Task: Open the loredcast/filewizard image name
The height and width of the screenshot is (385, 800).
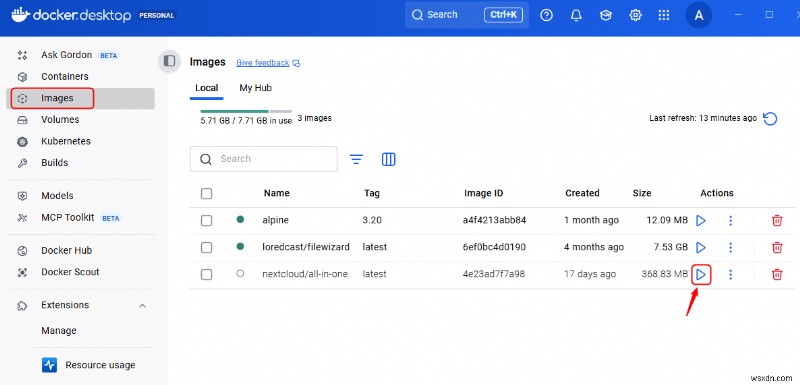Action: [306, 247]
